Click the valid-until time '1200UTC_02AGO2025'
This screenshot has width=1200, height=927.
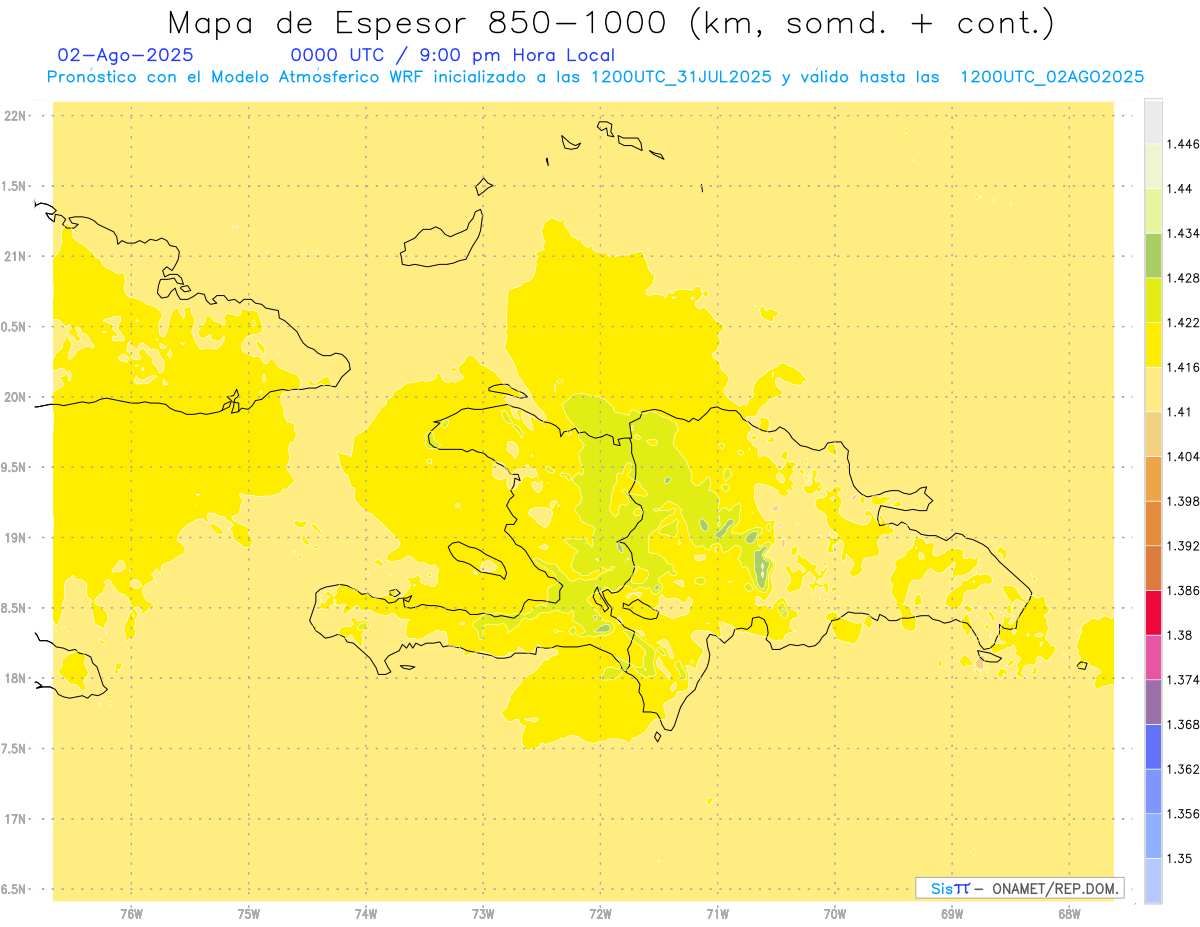click(1052, 77)
